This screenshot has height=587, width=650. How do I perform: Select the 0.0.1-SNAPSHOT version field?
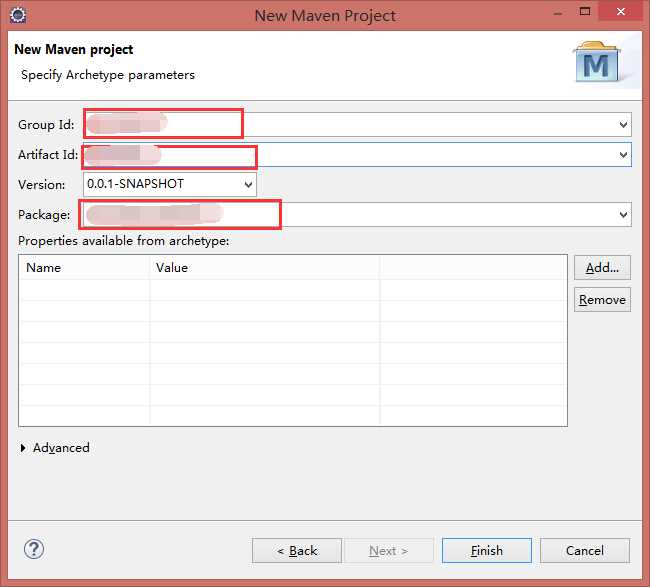pos(170,184)
